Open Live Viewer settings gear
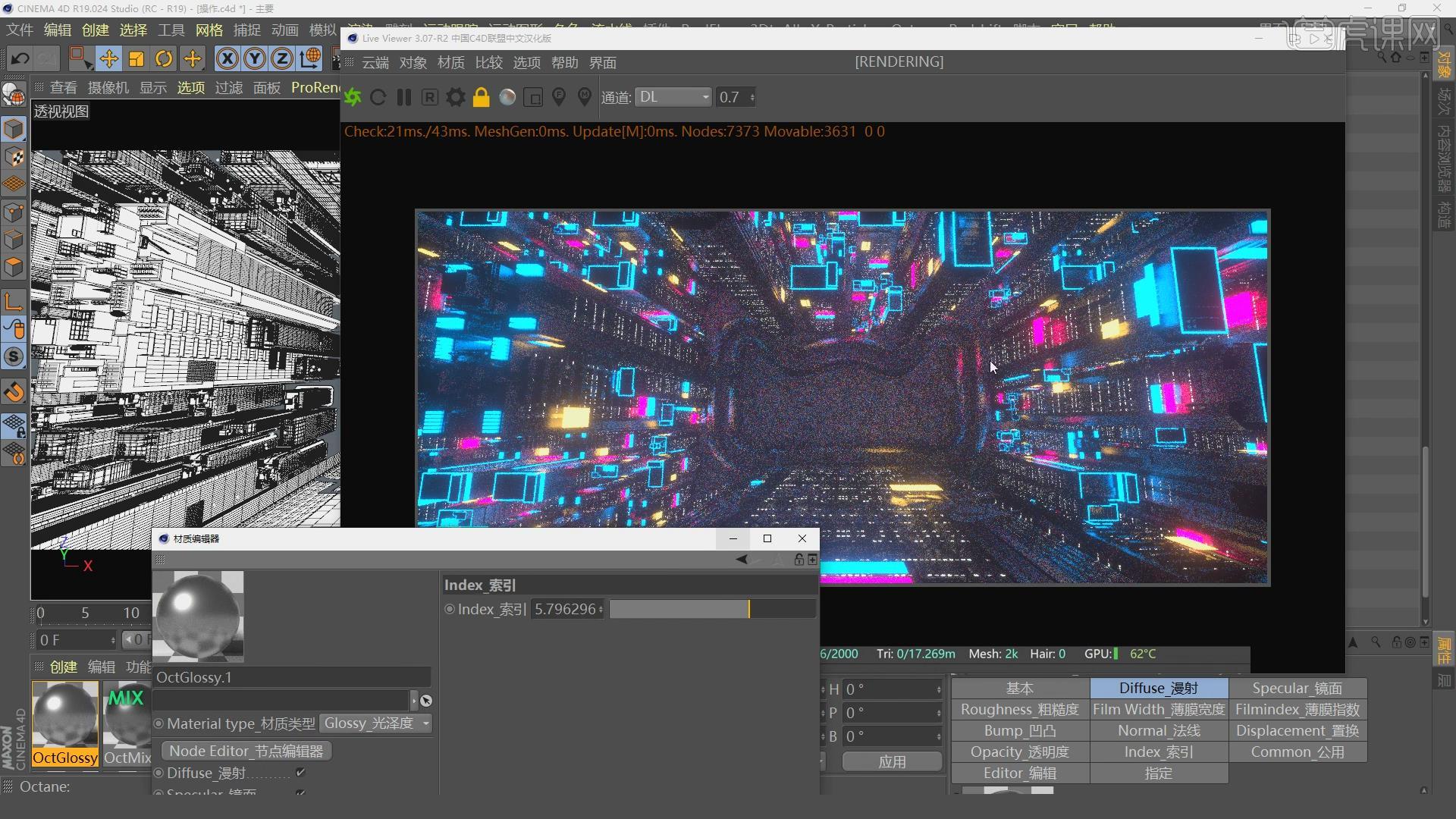The width and height of the screenshot is (1456, 819). (455, 97)
